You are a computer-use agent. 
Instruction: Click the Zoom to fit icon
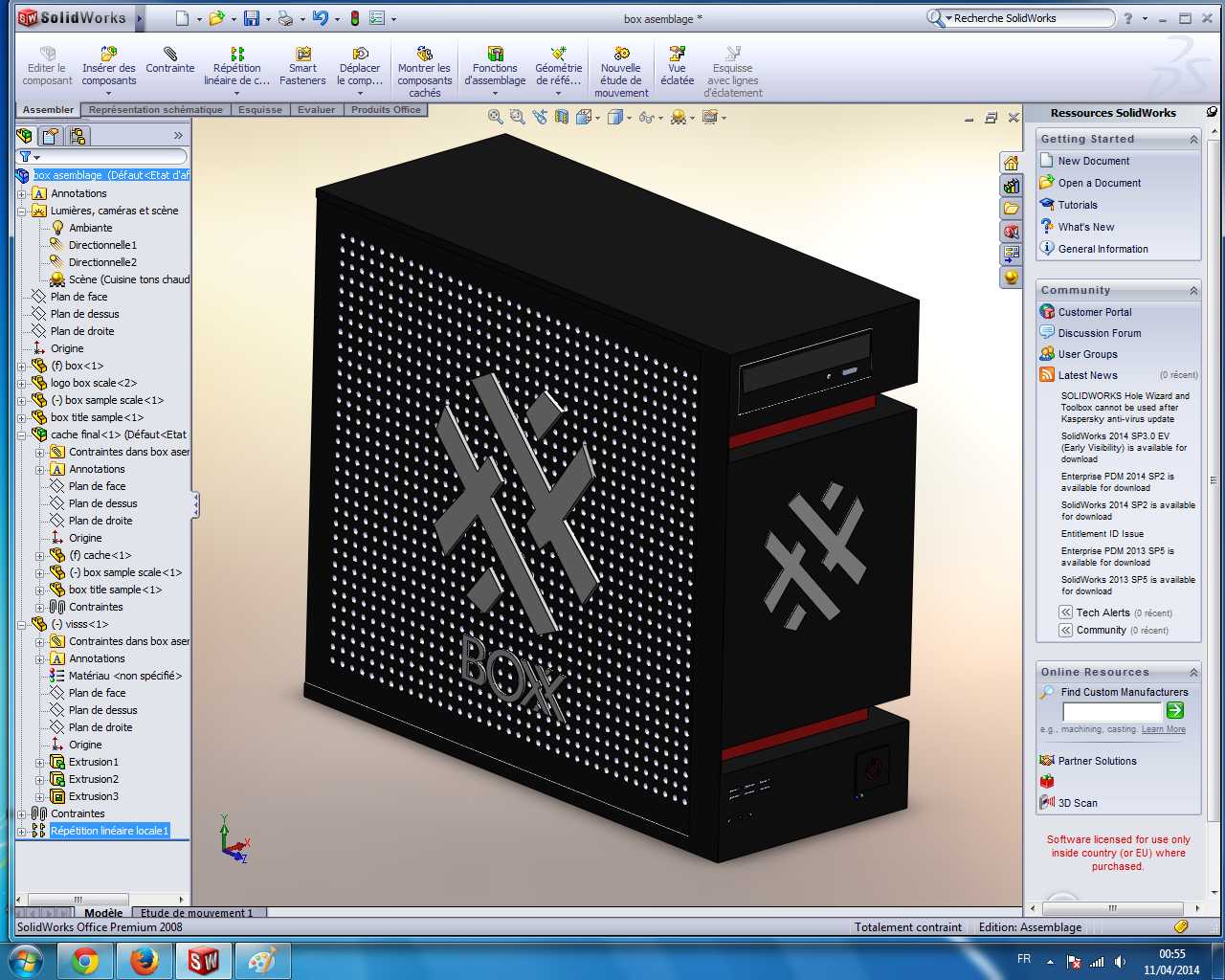tap(496, 117)
